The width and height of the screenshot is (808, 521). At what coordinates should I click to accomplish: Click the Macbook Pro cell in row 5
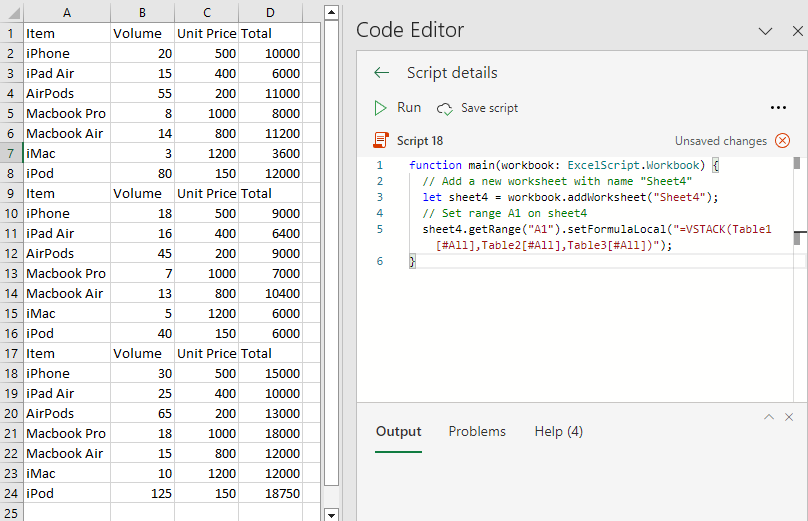pyautogui.click(x=67, y=113)
